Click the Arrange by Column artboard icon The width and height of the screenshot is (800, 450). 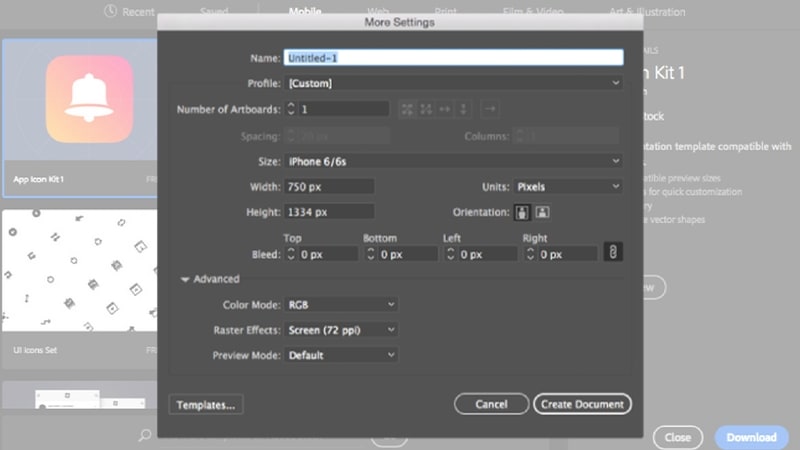tap(463, 109)
